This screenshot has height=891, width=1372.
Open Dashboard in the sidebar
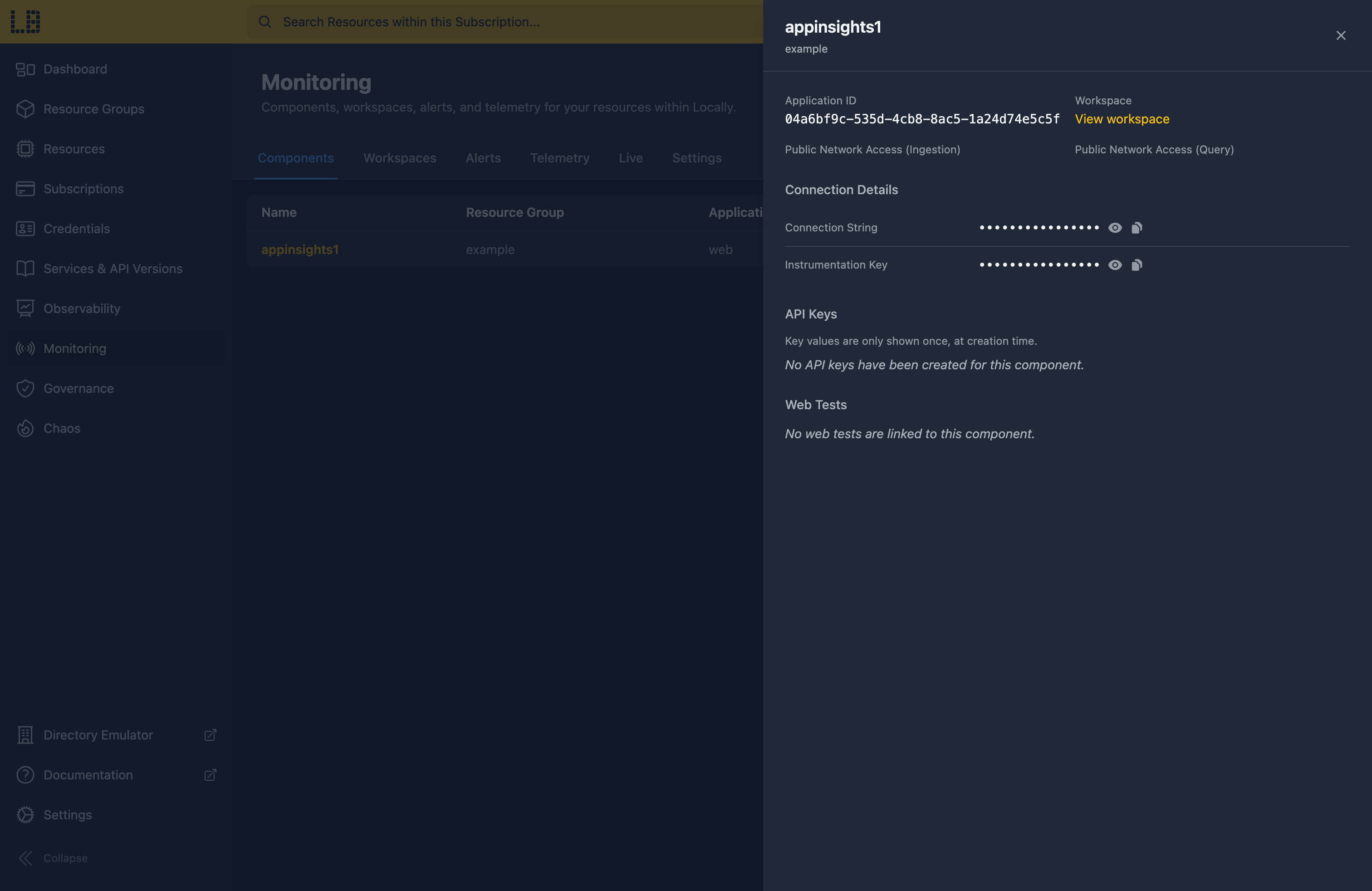pyautogui.click(x=116, y=69)
